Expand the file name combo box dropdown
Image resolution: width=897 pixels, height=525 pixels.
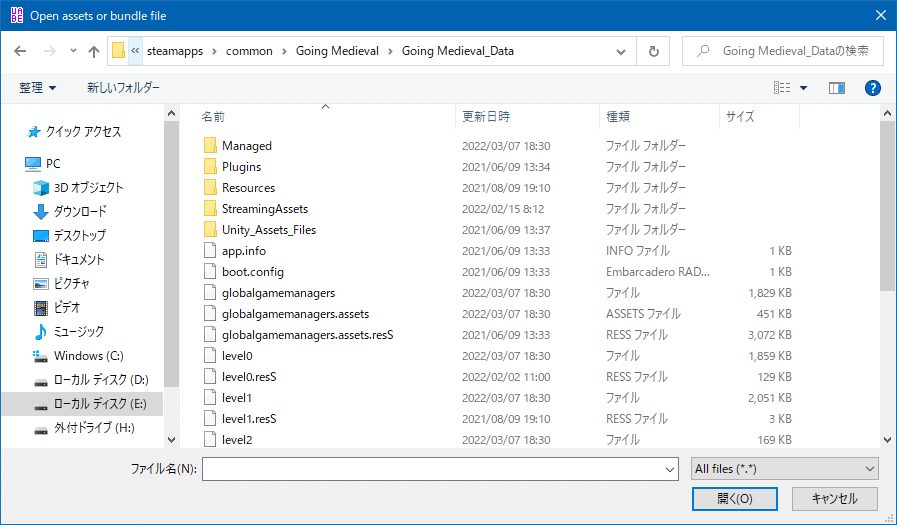point(670,470)
